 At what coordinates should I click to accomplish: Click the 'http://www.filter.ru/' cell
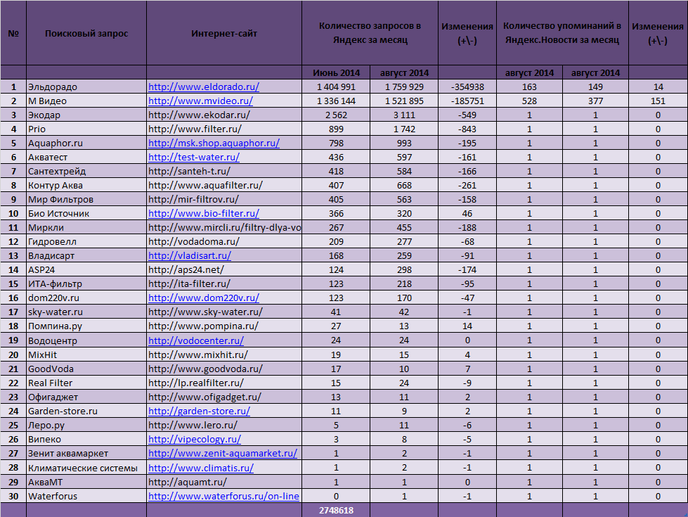coord(224,129)
